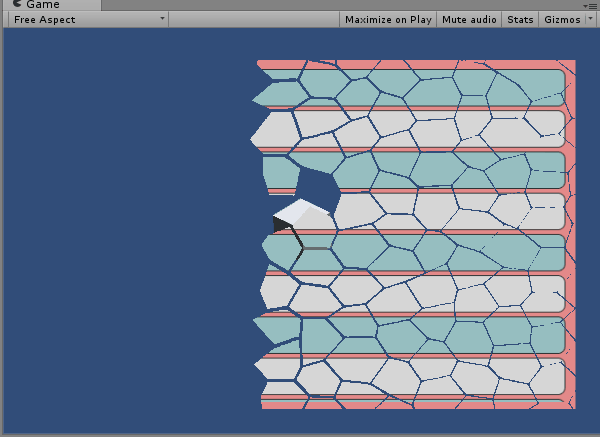The height and width of the screenshot is (437, 600).
Task: Open the Free Aspect dropdown
Action: tap(88, 20)
